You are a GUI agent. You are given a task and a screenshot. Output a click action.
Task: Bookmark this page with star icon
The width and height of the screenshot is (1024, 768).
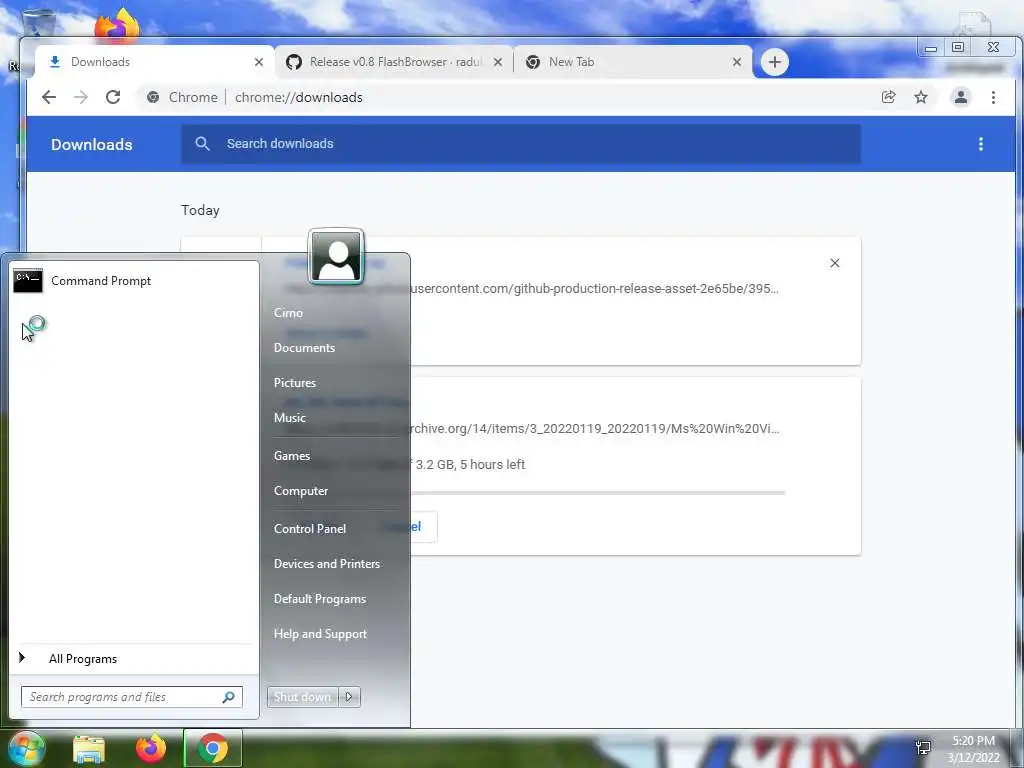coord(921,97)
